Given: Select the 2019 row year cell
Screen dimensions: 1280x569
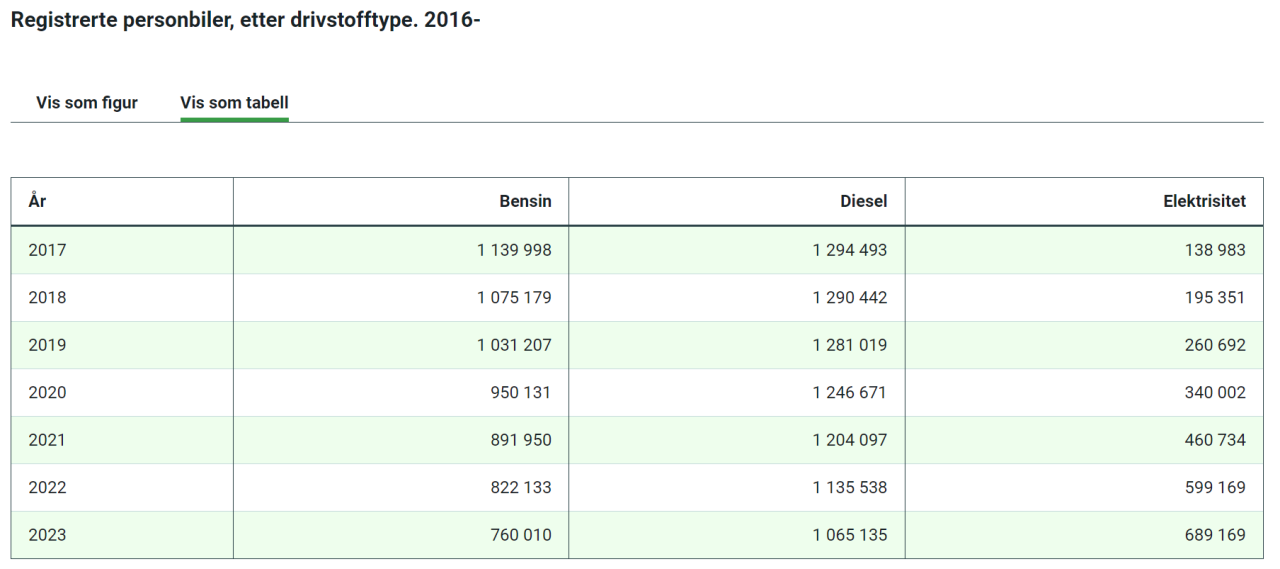Looking at the screenshot, I should point(47,345).
